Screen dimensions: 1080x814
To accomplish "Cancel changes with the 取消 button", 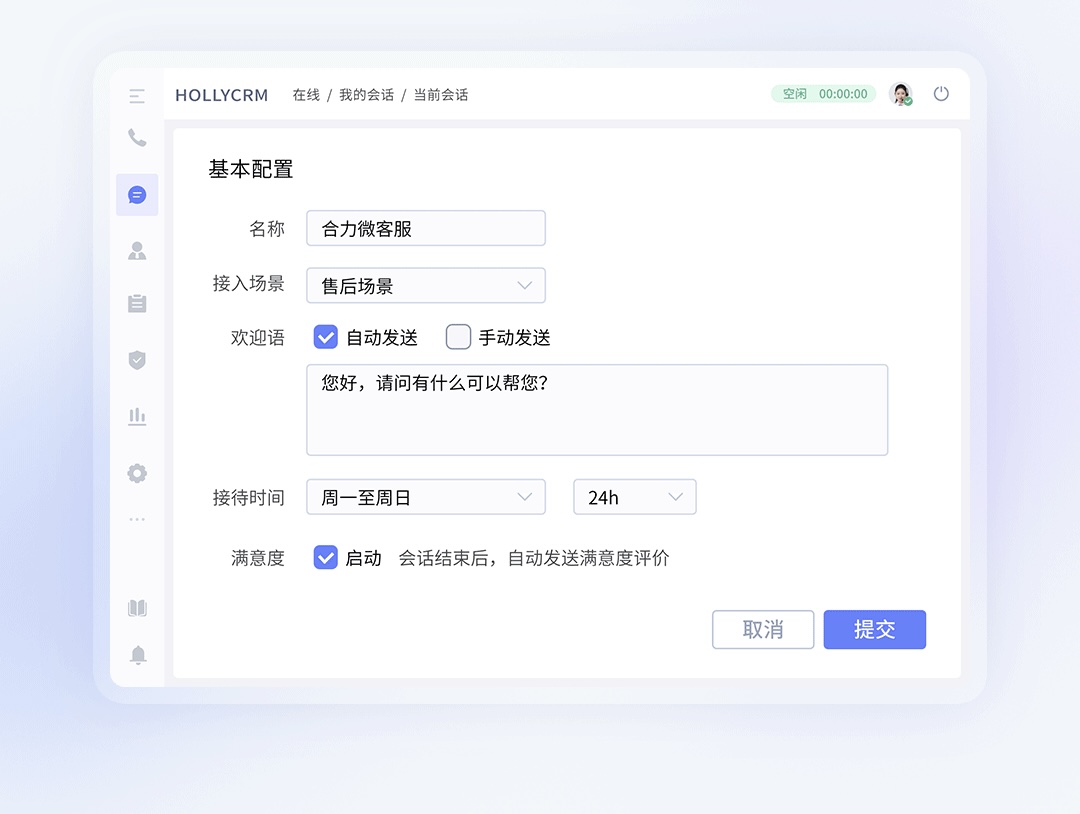I will click(x=762, y=629).
